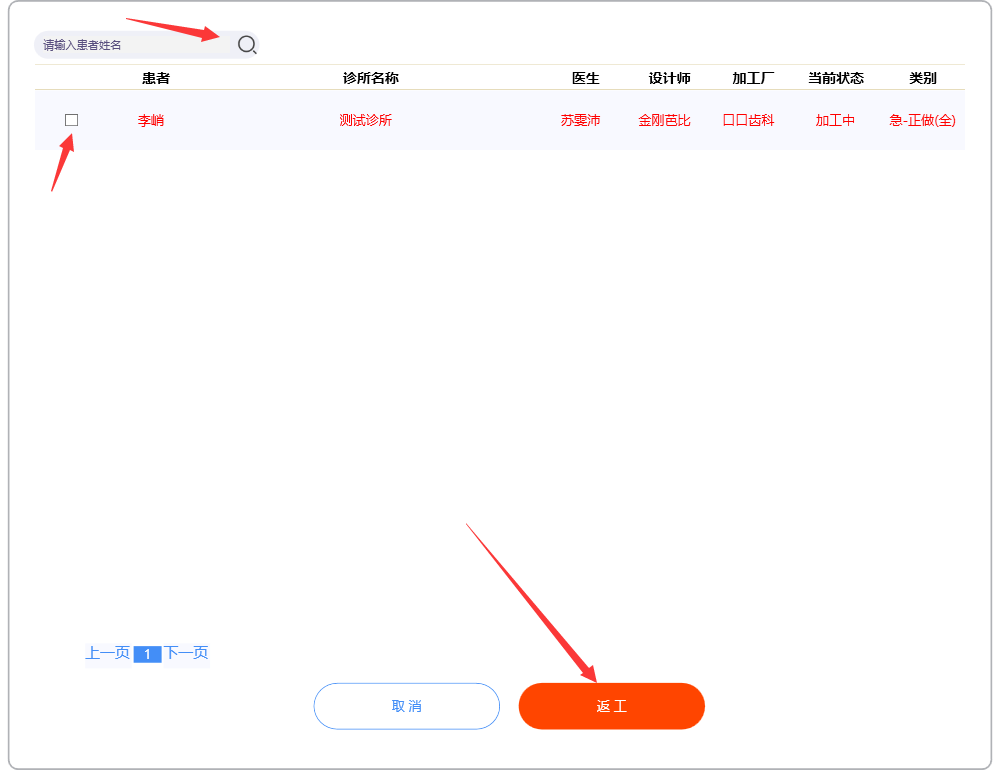The height and width of the screenshot is (770, 1000).
Task: Click doctor name 苏雯沛
Action: [580, 120]
